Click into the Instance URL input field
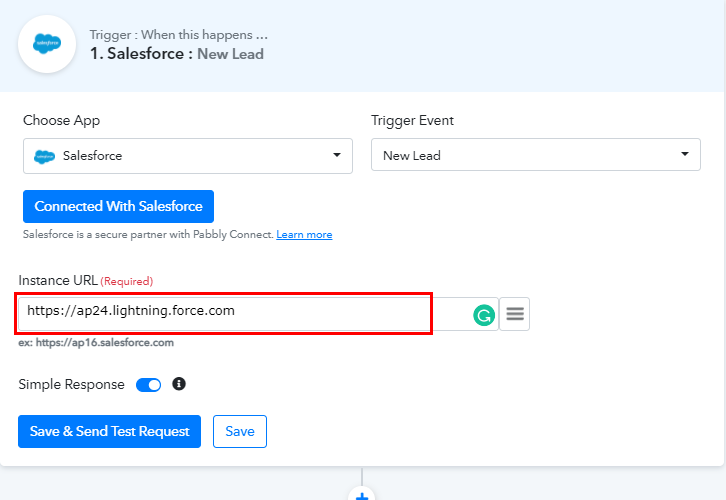 click(258, 314)
